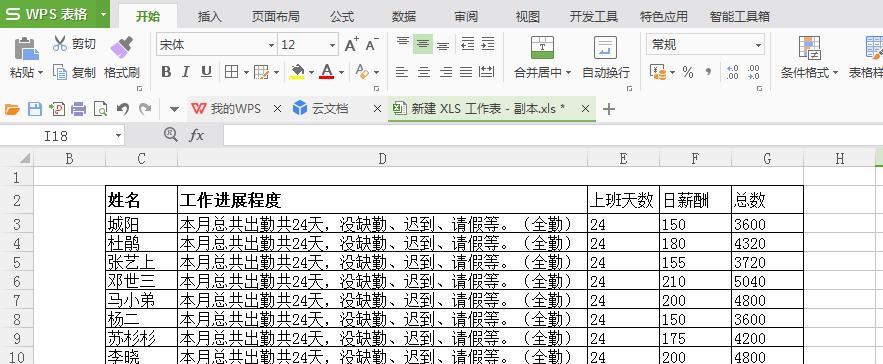Open the 公式 ribbon tab
883x364 pixels.
point(342,16)
